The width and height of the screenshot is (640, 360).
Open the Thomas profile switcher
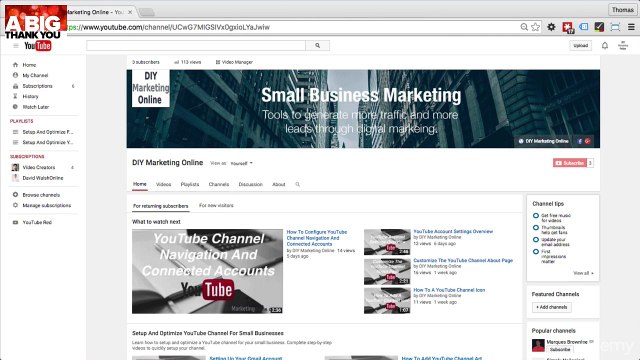coord(622,9)
